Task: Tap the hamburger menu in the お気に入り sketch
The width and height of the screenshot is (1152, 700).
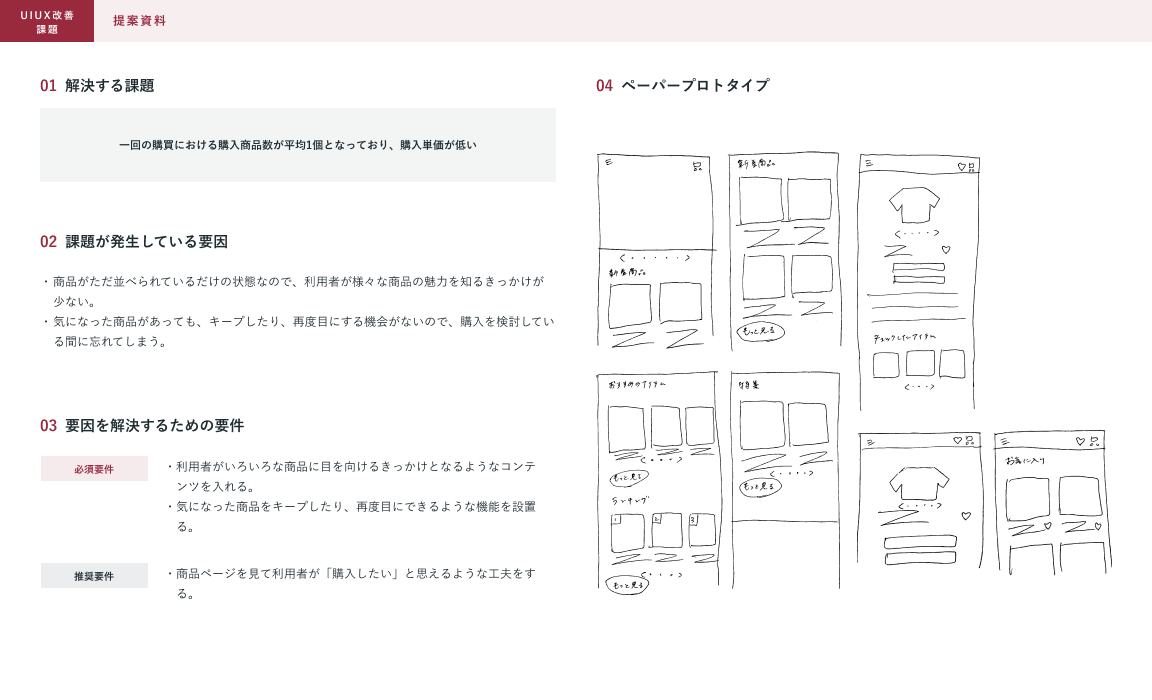Action: coord(1005,441)
